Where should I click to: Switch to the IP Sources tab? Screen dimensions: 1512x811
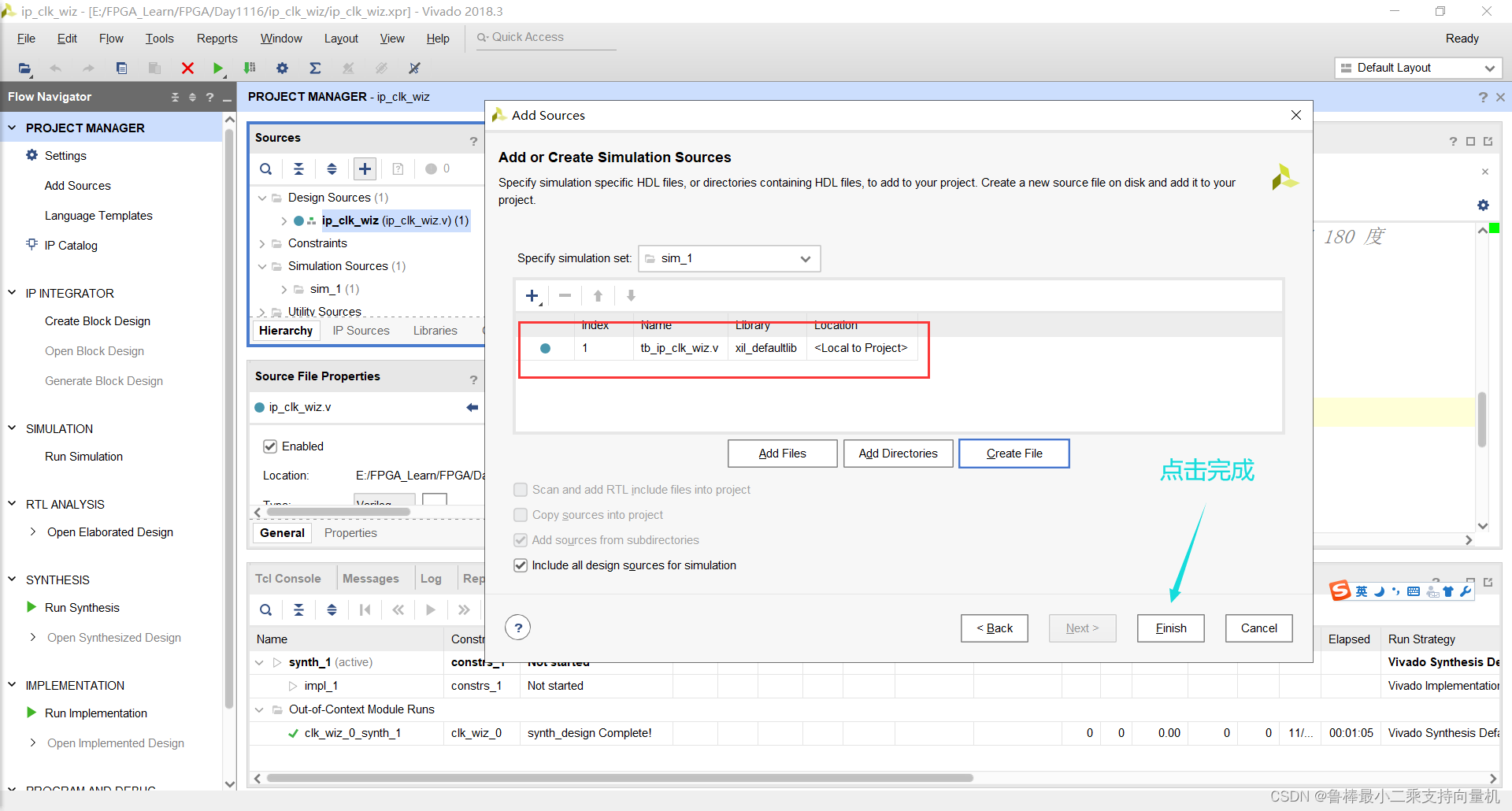(361, 331)
